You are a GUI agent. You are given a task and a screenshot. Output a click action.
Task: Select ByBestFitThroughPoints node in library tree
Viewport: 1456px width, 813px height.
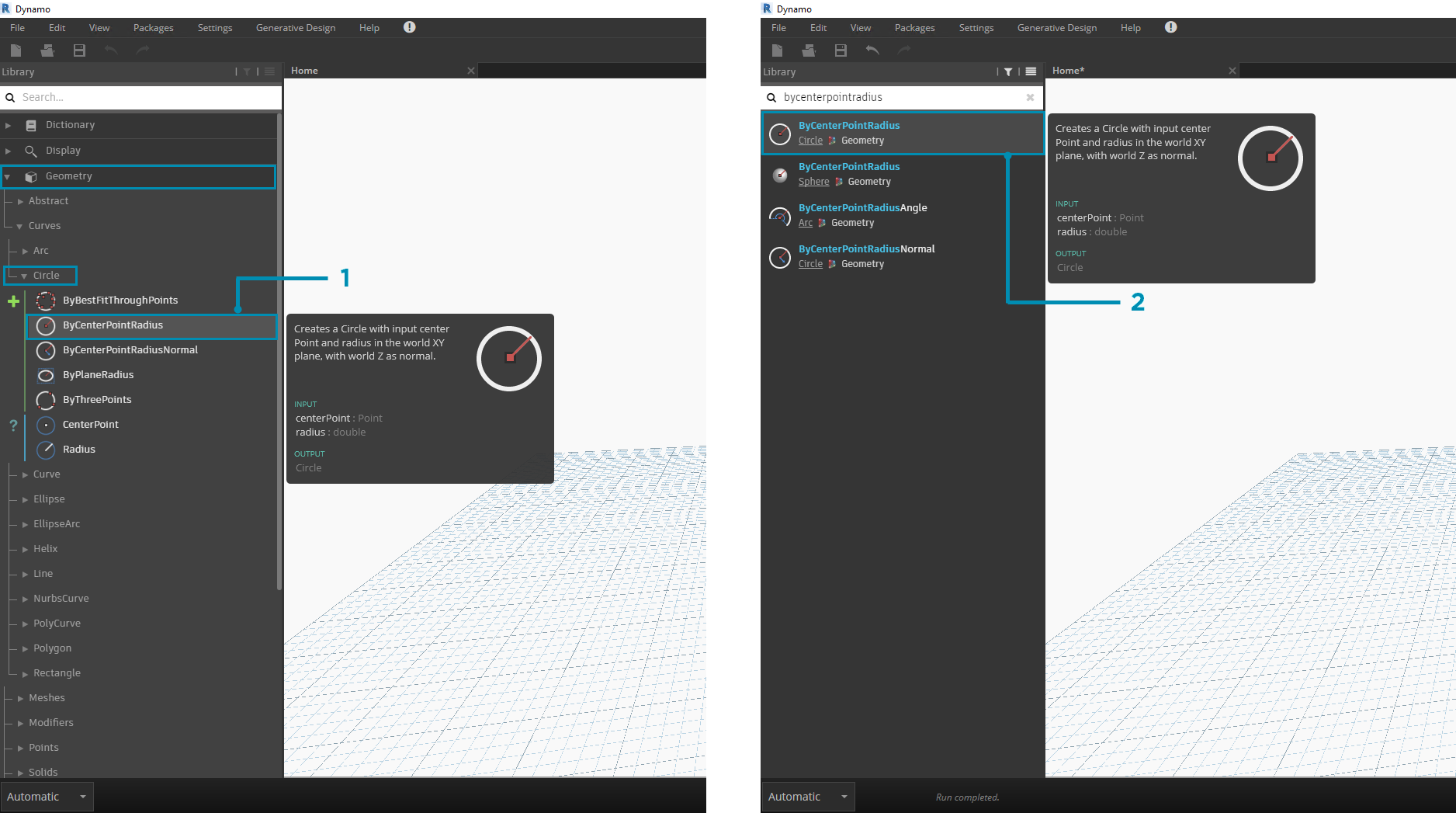point(120,301)
